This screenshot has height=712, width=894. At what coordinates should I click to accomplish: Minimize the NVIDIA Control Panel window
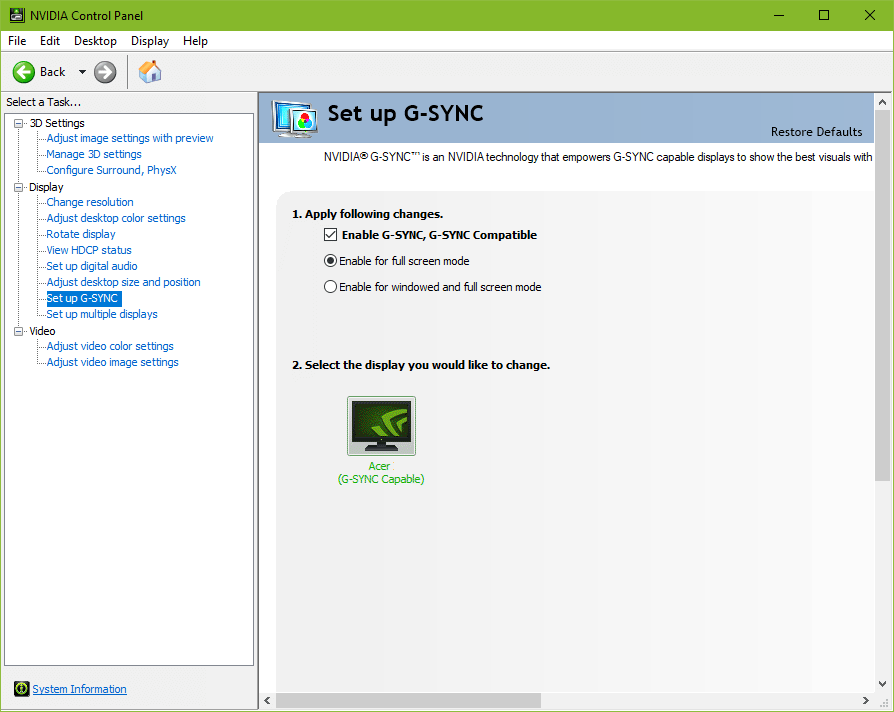[779, 15]
